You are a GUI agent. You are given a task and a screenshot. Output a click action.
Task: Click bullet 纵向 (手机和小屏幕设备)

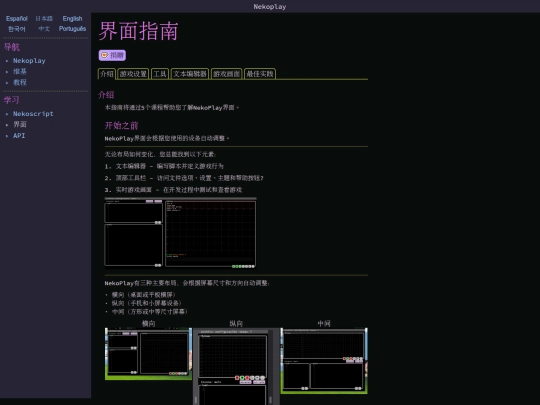coord(146,303)
